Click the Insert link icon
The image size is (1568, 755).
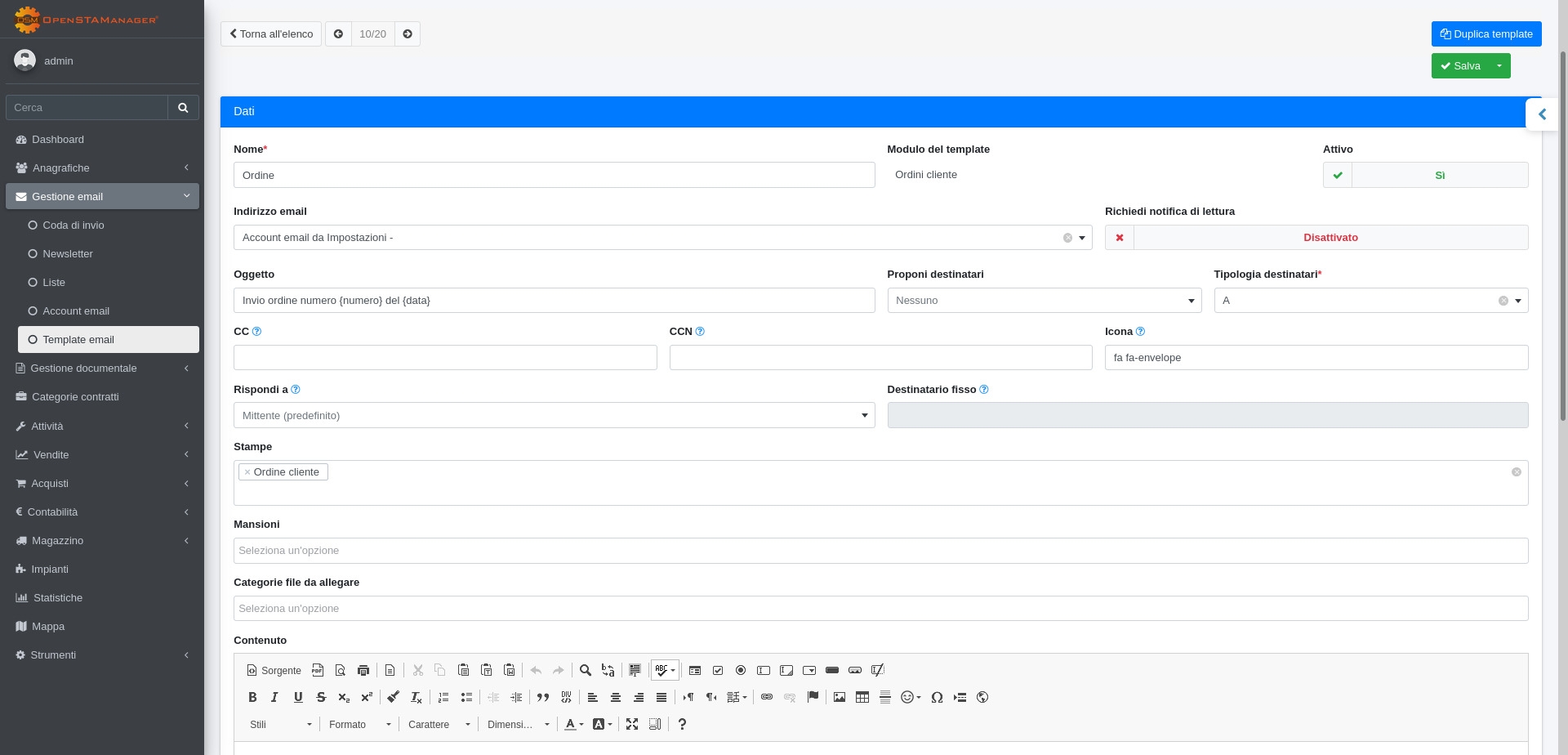tap(766, 697)
